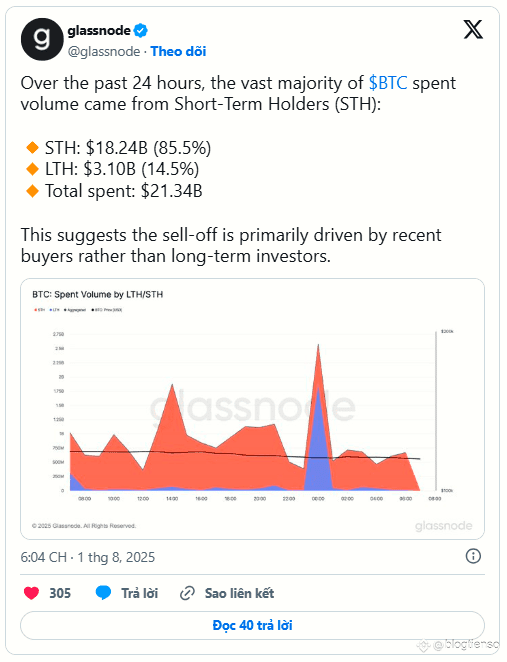Open the glassnode display name
507x662 pixels.
pos(99,30)
